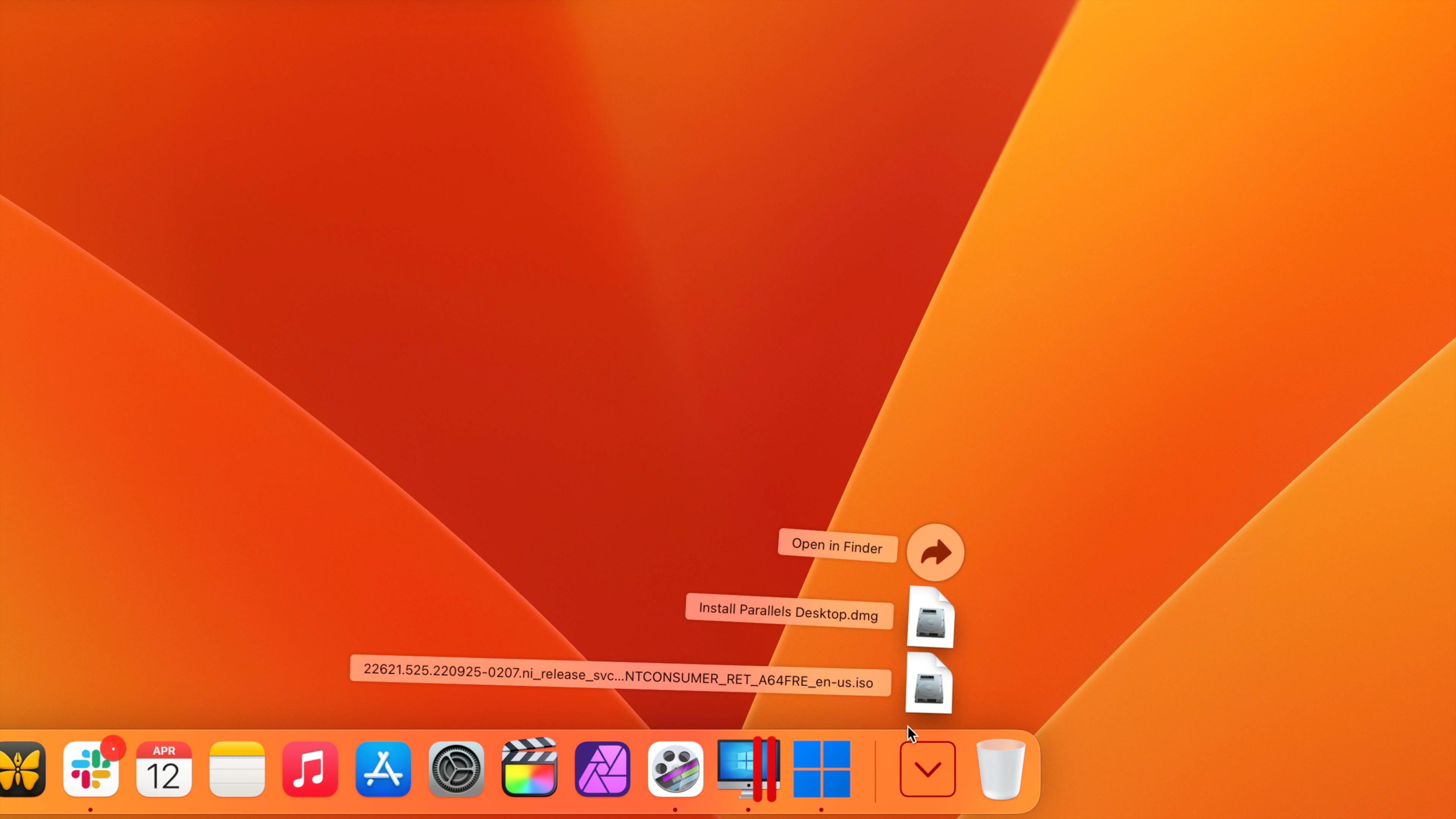The width and height of the screenshot is (1456, 819).
Task: Open System Settings
Action: (456, 769)
